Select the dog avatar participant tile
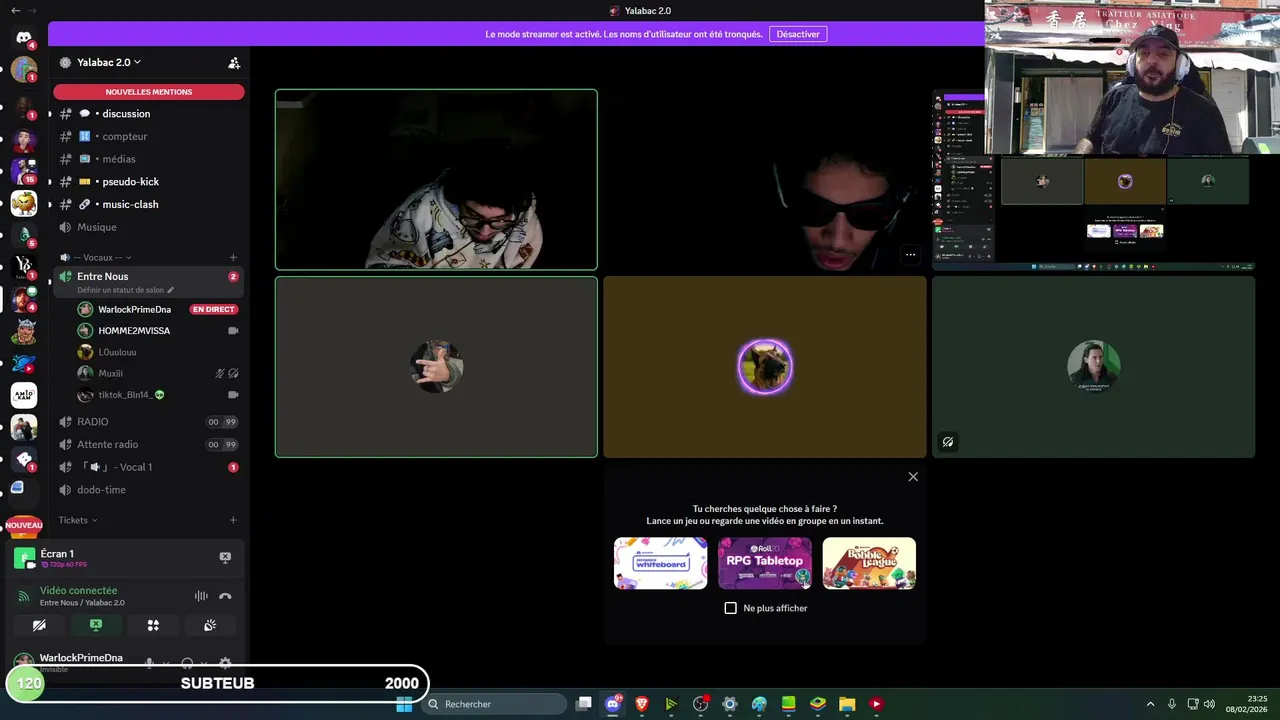 pyautogui.click(x=765, y=367)
